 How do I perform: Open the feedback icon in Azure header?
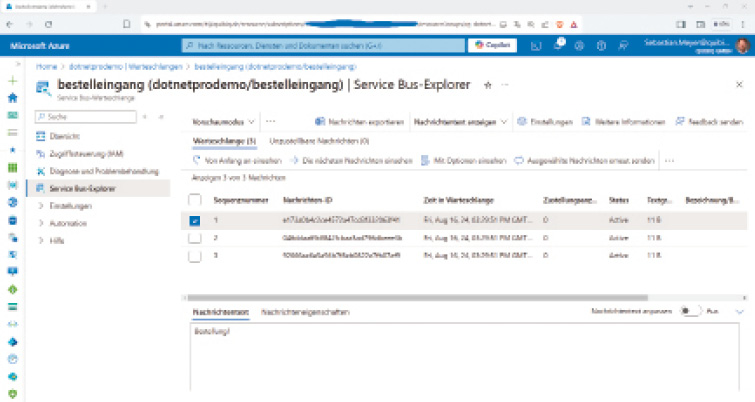coord(623,46)
